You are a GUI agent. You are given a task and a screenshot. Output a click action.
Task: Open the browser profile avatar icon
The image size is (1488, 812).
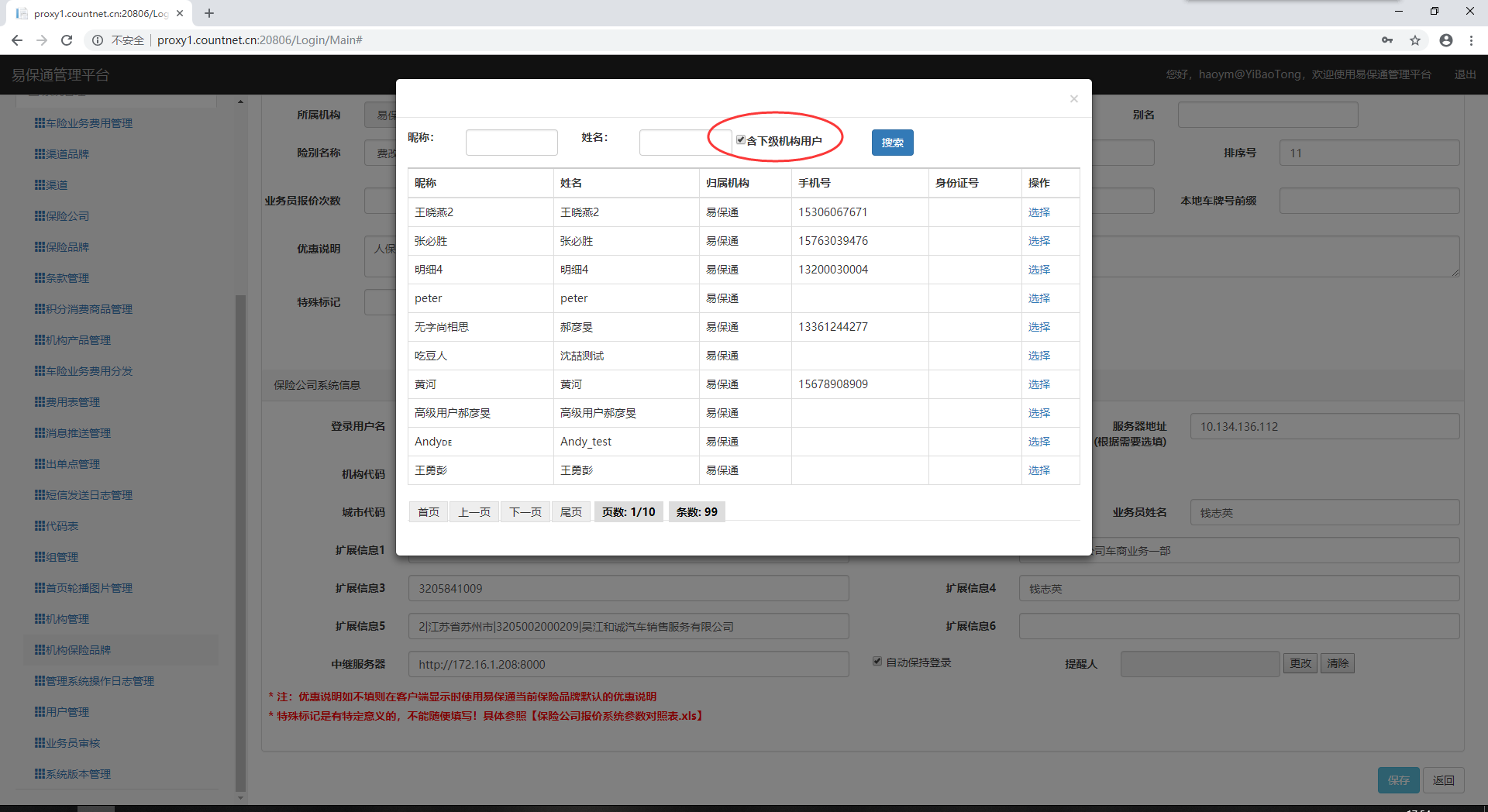(1445, 40)
